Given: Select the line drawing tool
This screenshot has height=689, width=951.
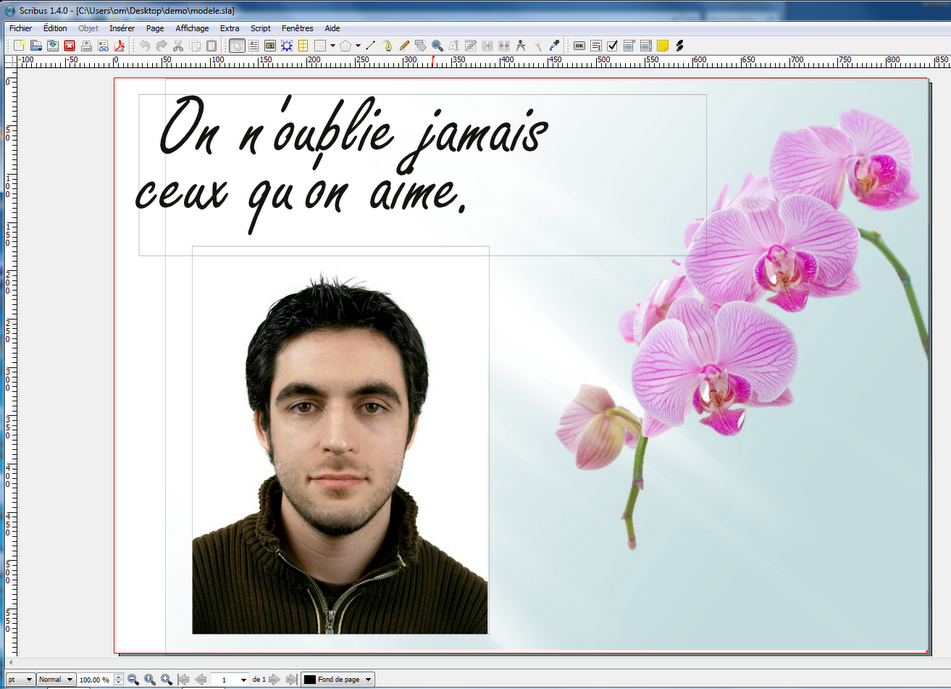Looking at the screenshot, I should point(371,45).
